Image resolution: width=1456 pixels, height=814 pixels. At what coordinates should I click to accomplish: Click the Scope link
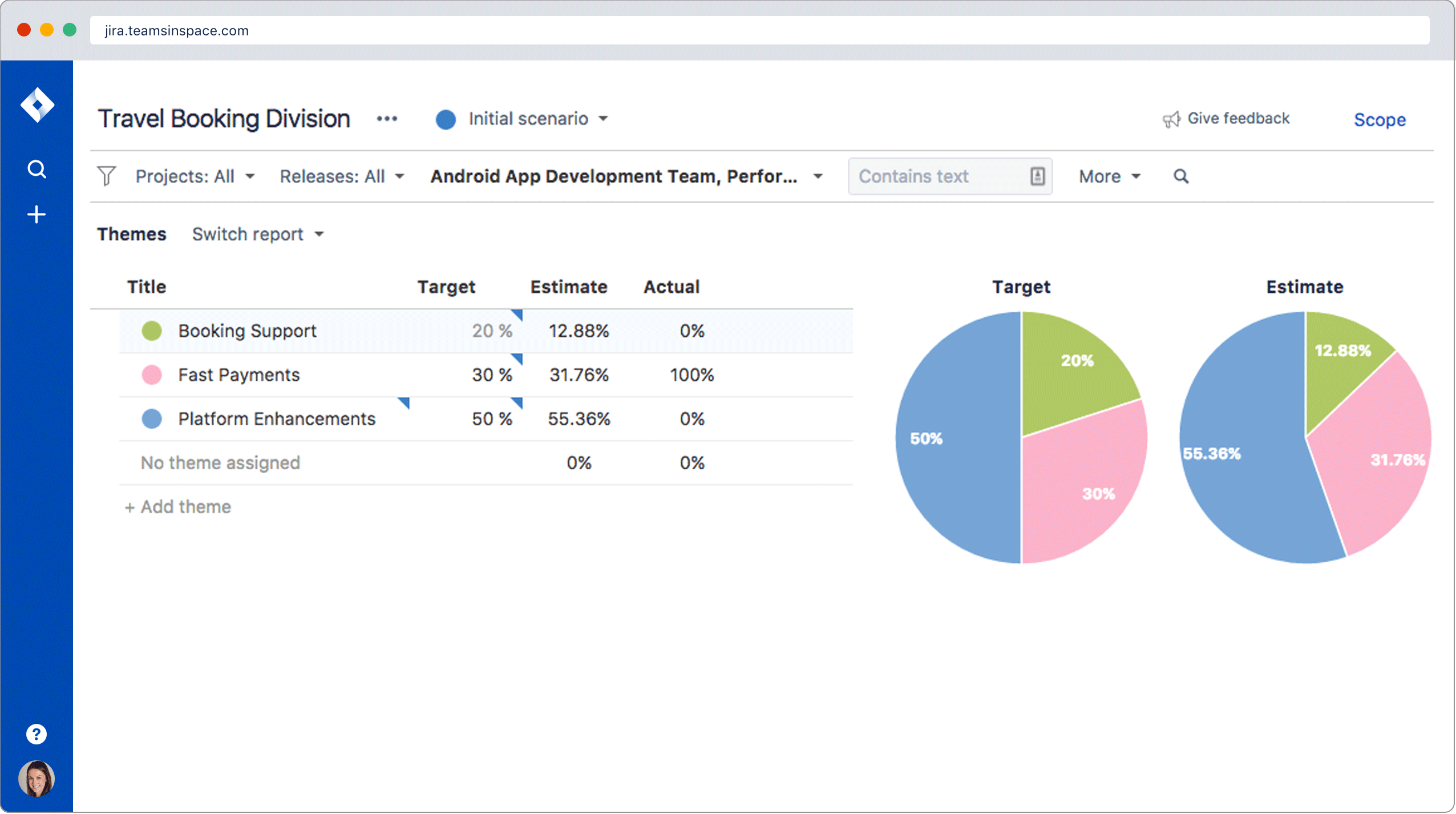click(1380, 119)
